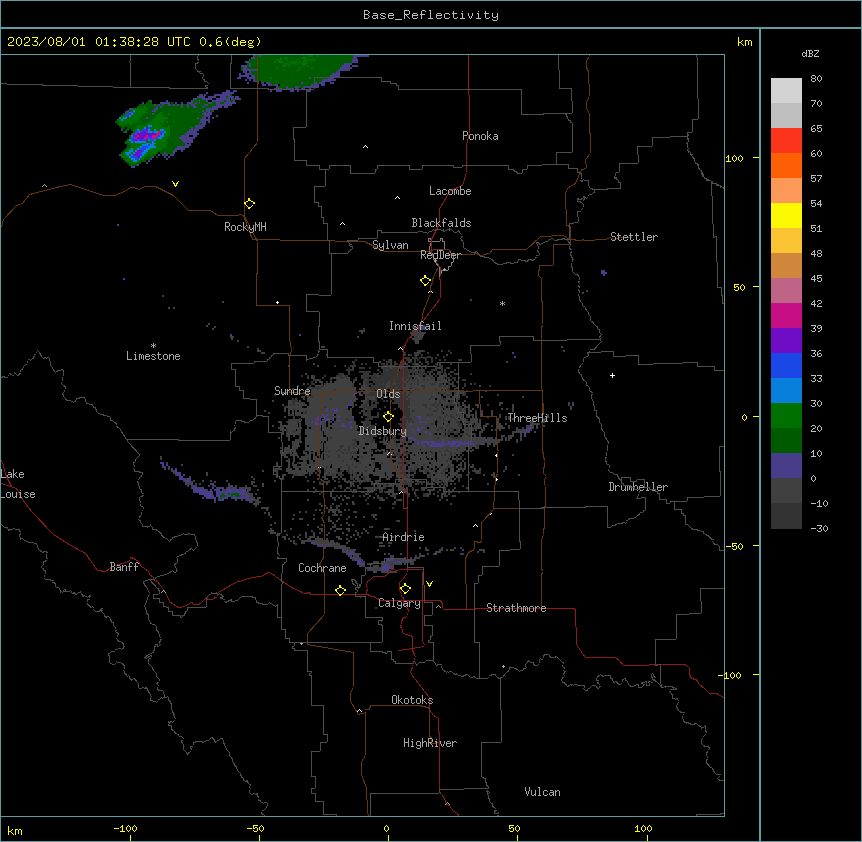Click the Olds label
The height and width of the screenshot is (842, 862).
(x=388, y=394)
